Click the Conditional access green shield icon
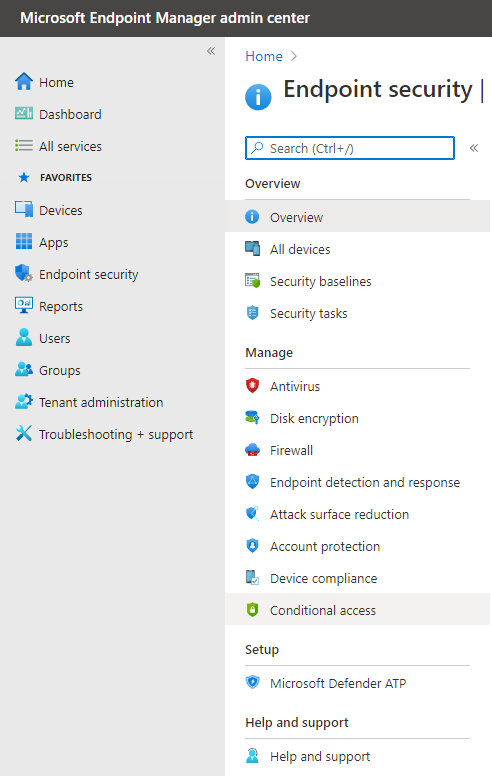 (x=252, y=610)
